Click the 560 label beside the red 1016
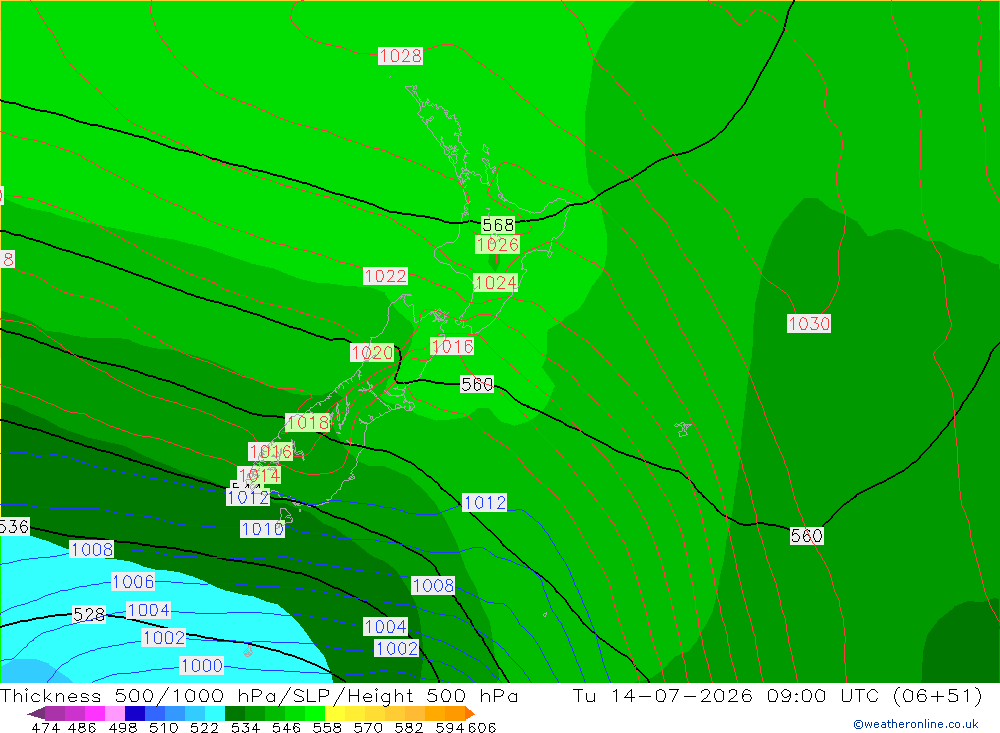 pyautogui.click(x=477, y=384)
